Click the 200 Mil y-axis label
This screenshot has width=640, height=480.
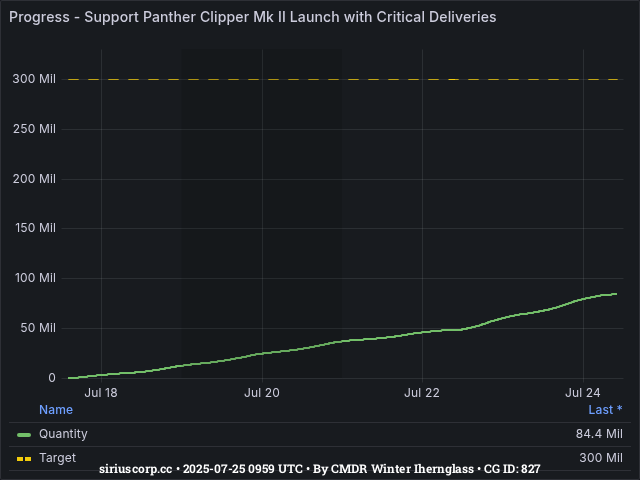tap(34, 179)
